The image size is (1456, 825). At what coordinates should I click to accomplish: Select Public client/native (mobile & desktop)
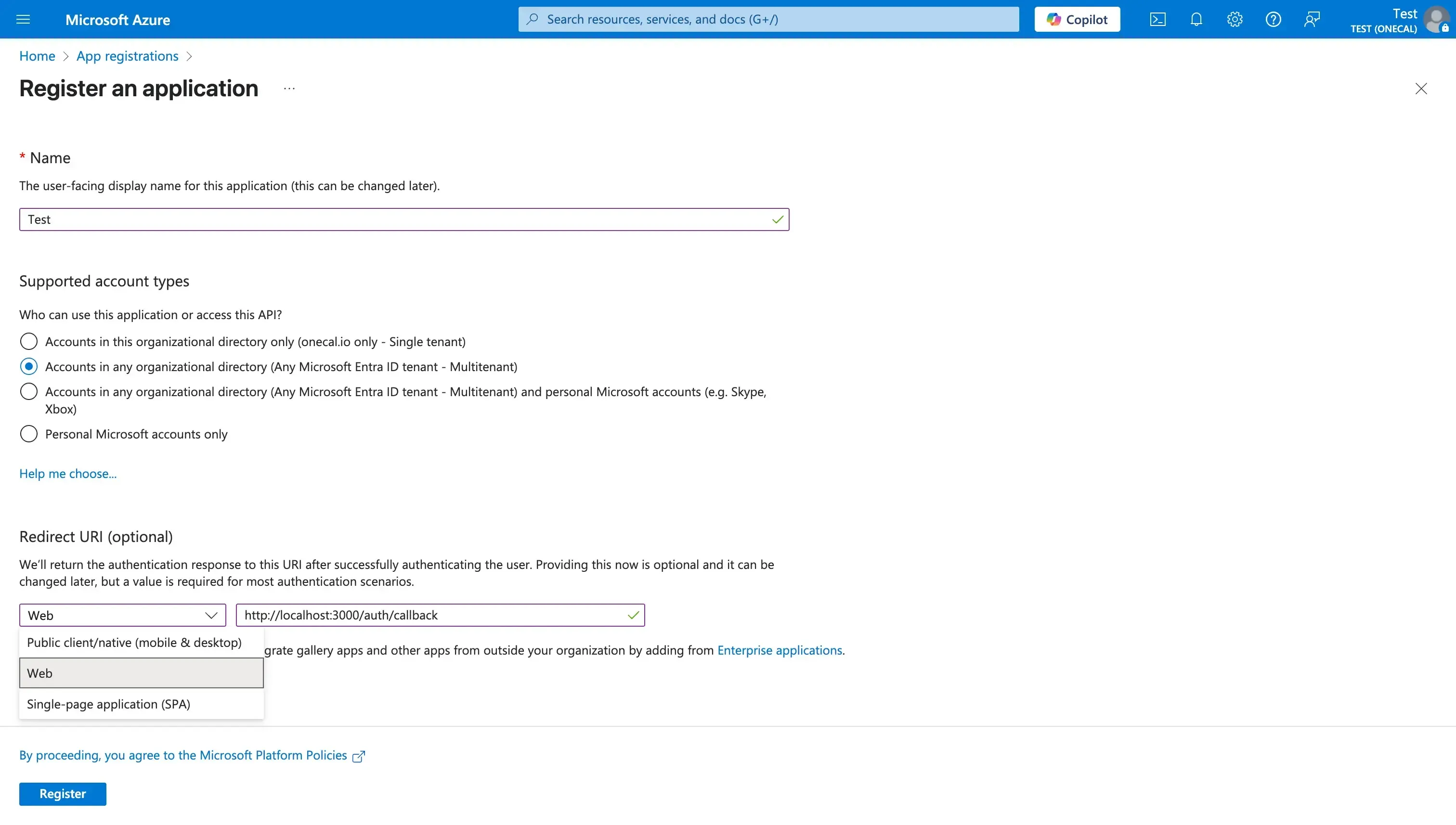tap(134, 643)
